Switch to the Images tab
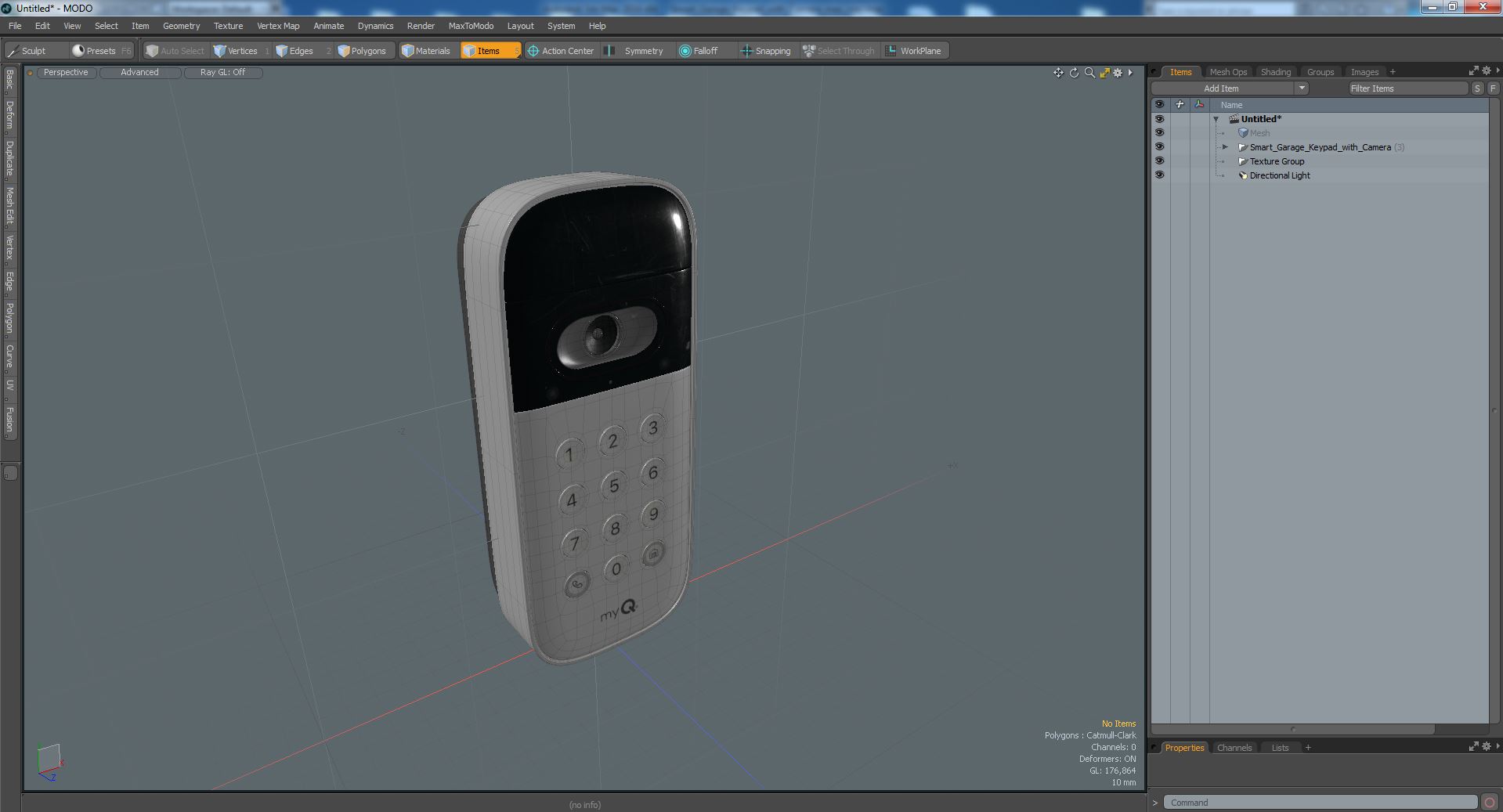Viewport: 1503px width, 812px height. pyautogui.click(x=1364, y=72)
